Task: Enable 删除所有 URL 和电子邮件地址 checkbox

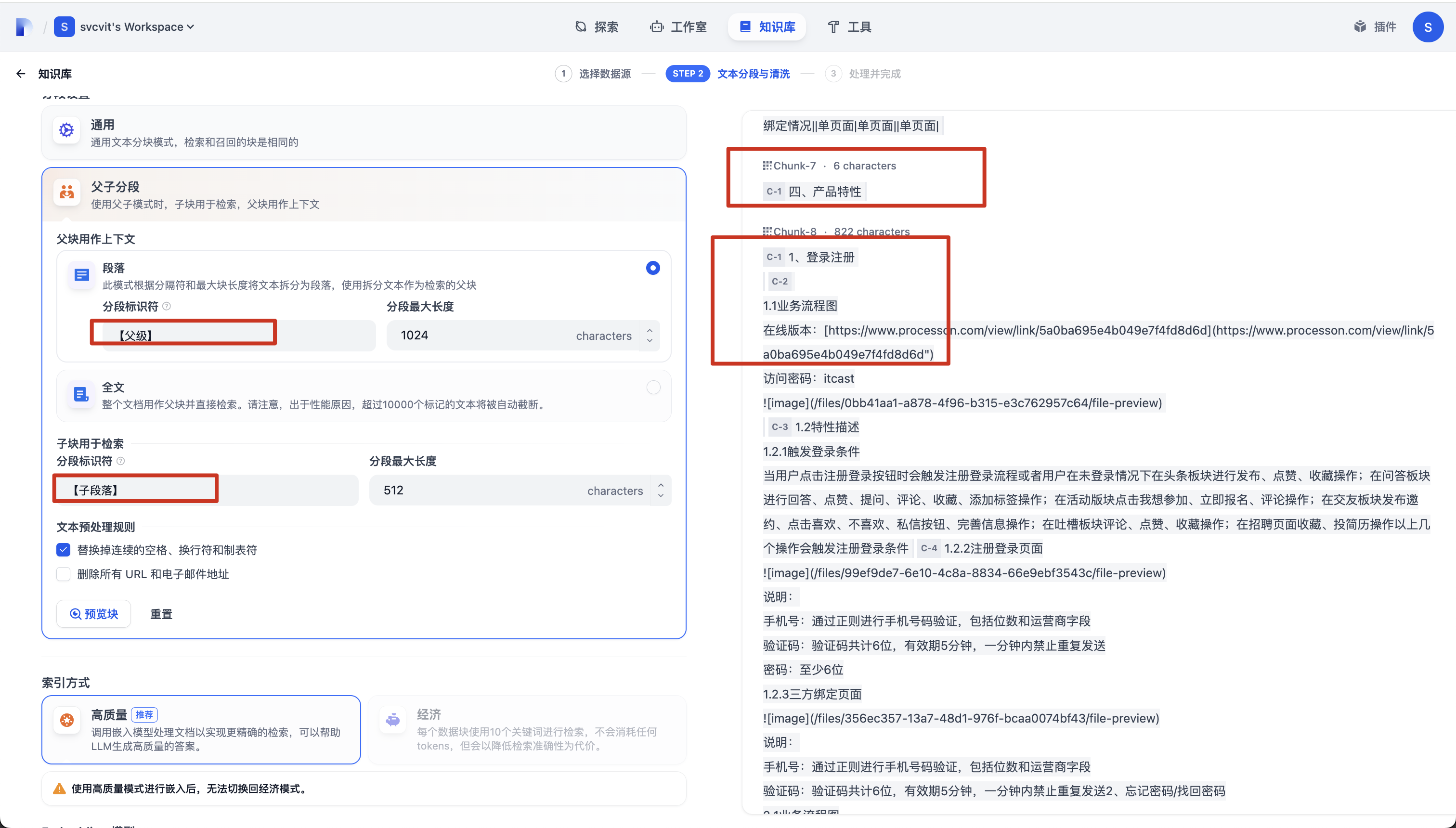Action: (x=63, y=574)
